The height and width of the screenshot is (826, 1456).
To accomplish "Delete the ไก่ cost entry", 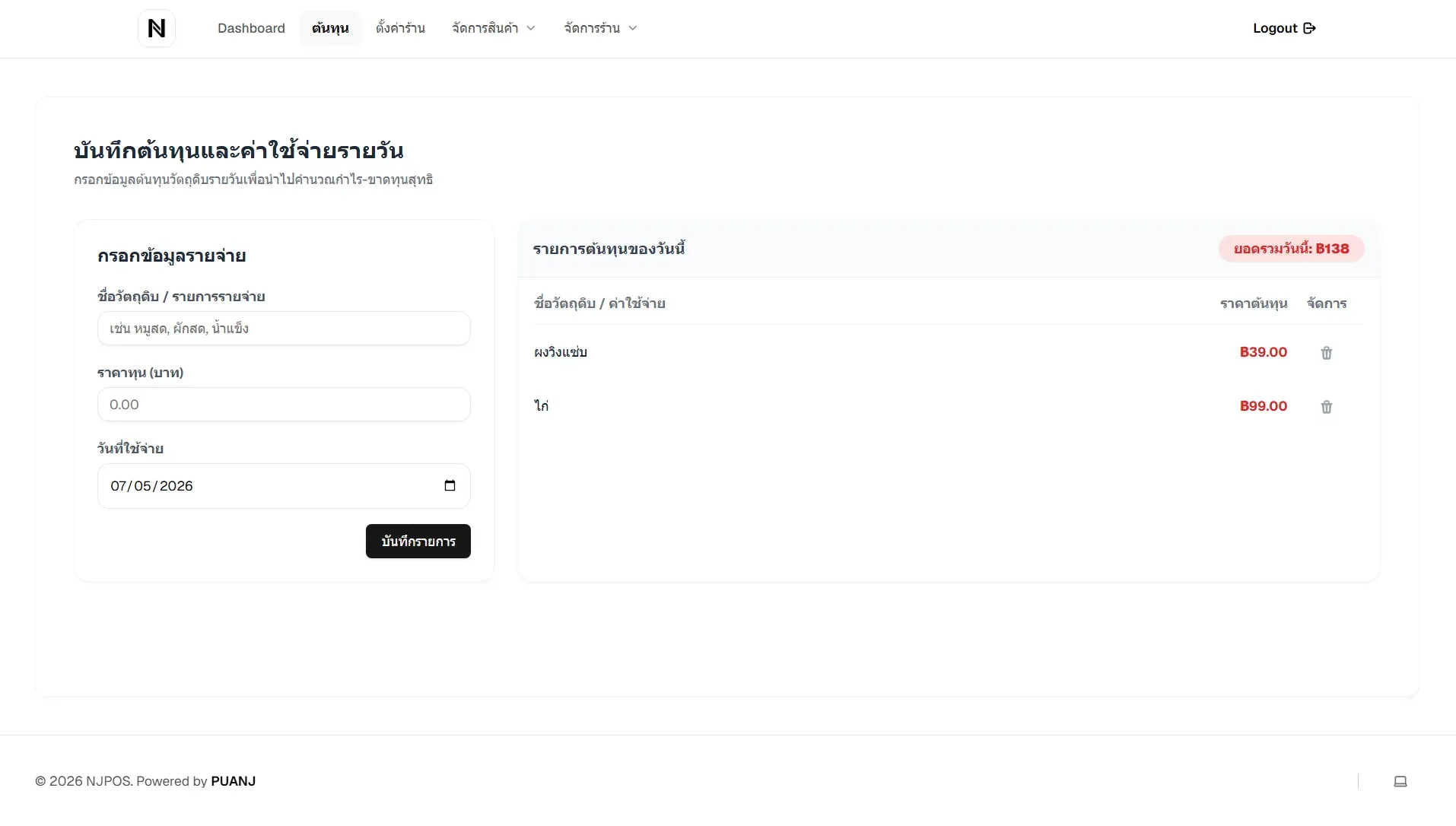I will 1326,407.
